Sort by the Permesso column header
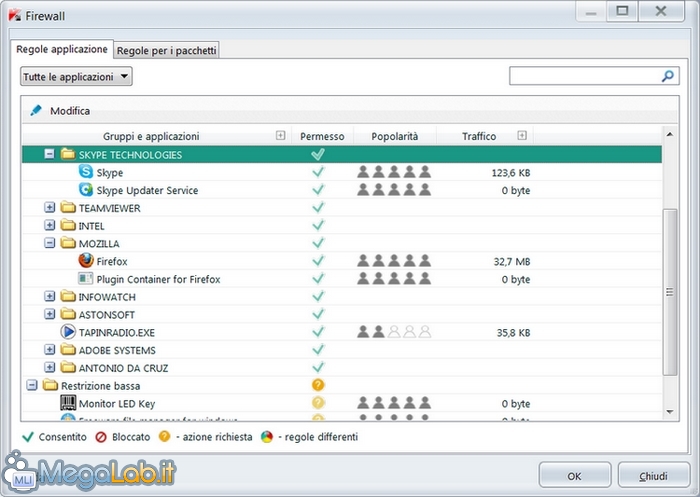This screenshot has width=700, height=497. point(322,136)
